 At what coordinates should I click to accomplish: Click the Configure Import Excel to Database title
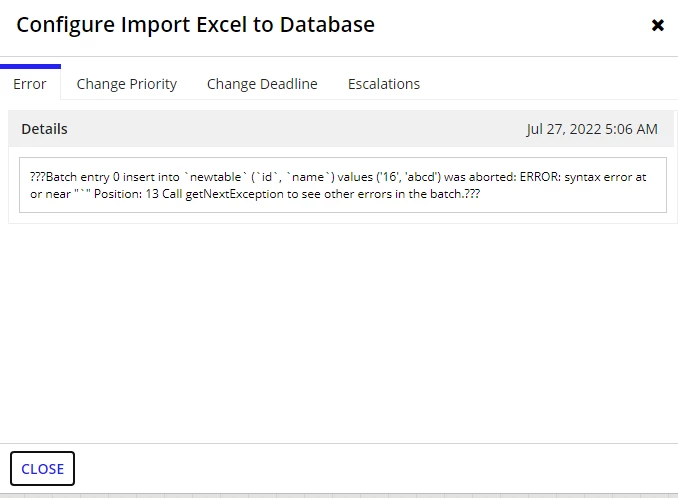[x=195, y=25]
